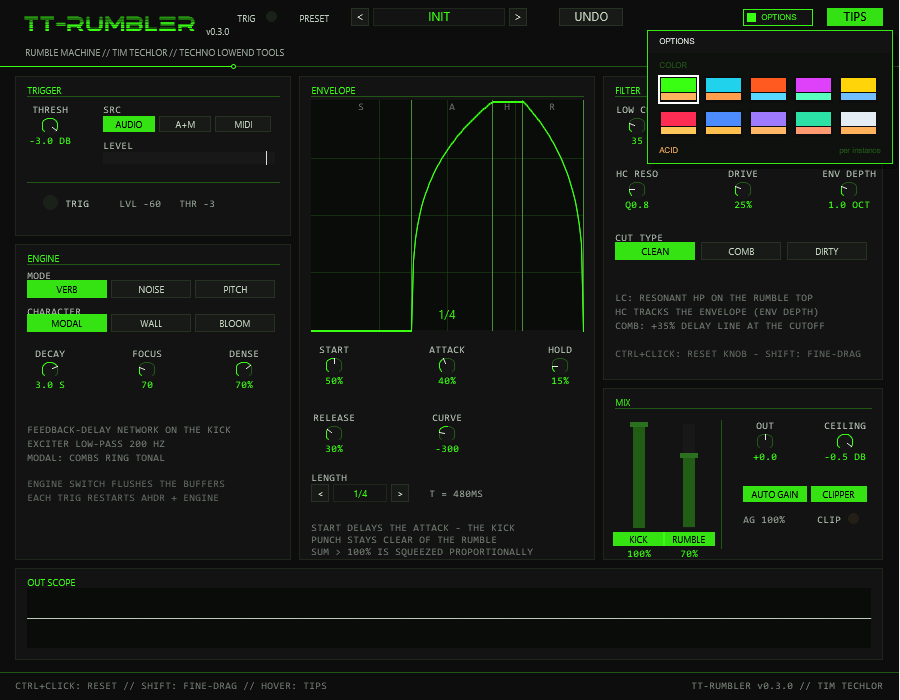The width and height of the screenshot is (900, 700).
Task: Switch engine mode to PITCH
Action: (x=235, y=289)
